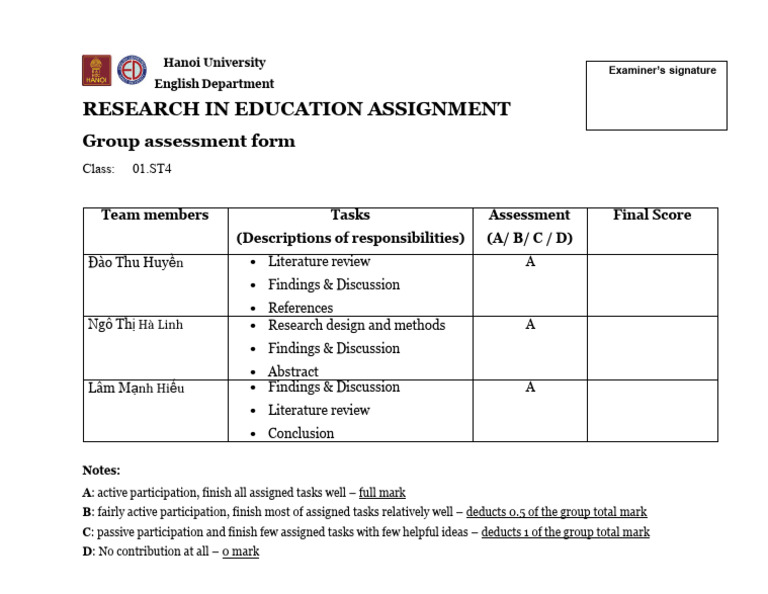Screen dimensions: 768x594
Task: Click the 'Conclusion' task item
Action: coord(301,433)
